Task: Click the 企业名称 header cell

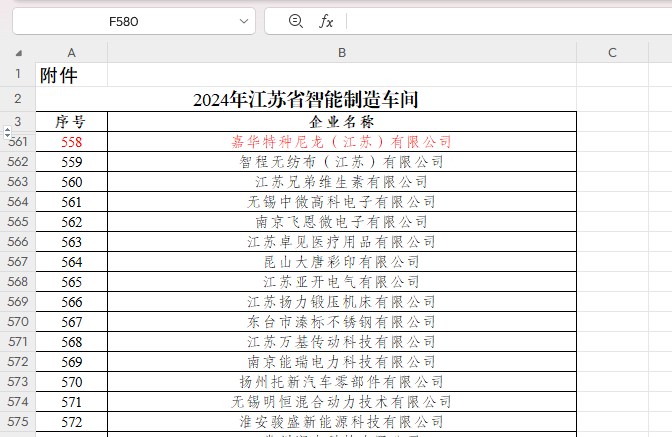Action: click(342, 122)
